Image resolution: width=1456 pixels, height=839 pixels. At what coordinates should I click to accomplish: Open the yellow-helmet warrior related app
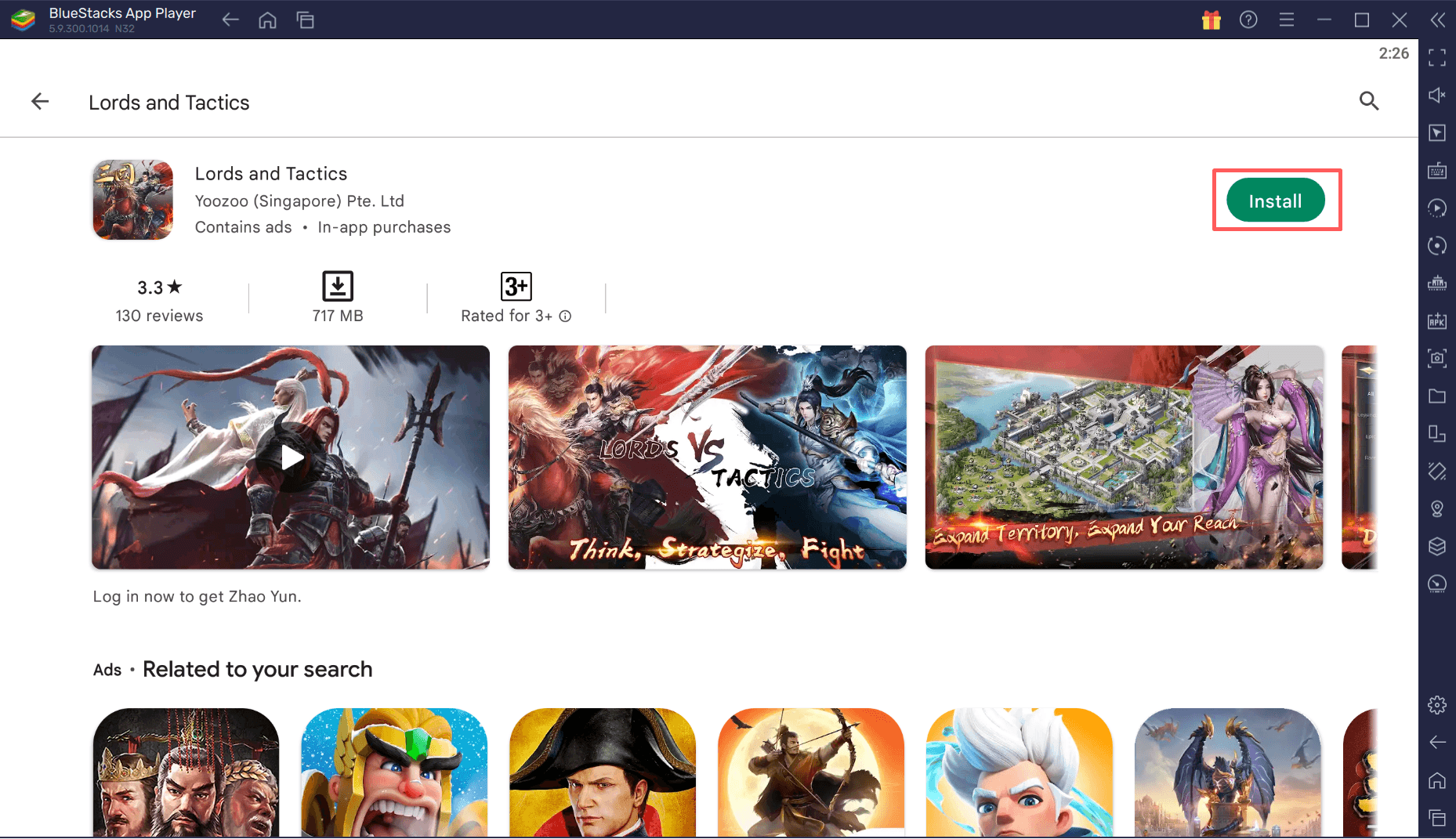[x=394, y=772]
